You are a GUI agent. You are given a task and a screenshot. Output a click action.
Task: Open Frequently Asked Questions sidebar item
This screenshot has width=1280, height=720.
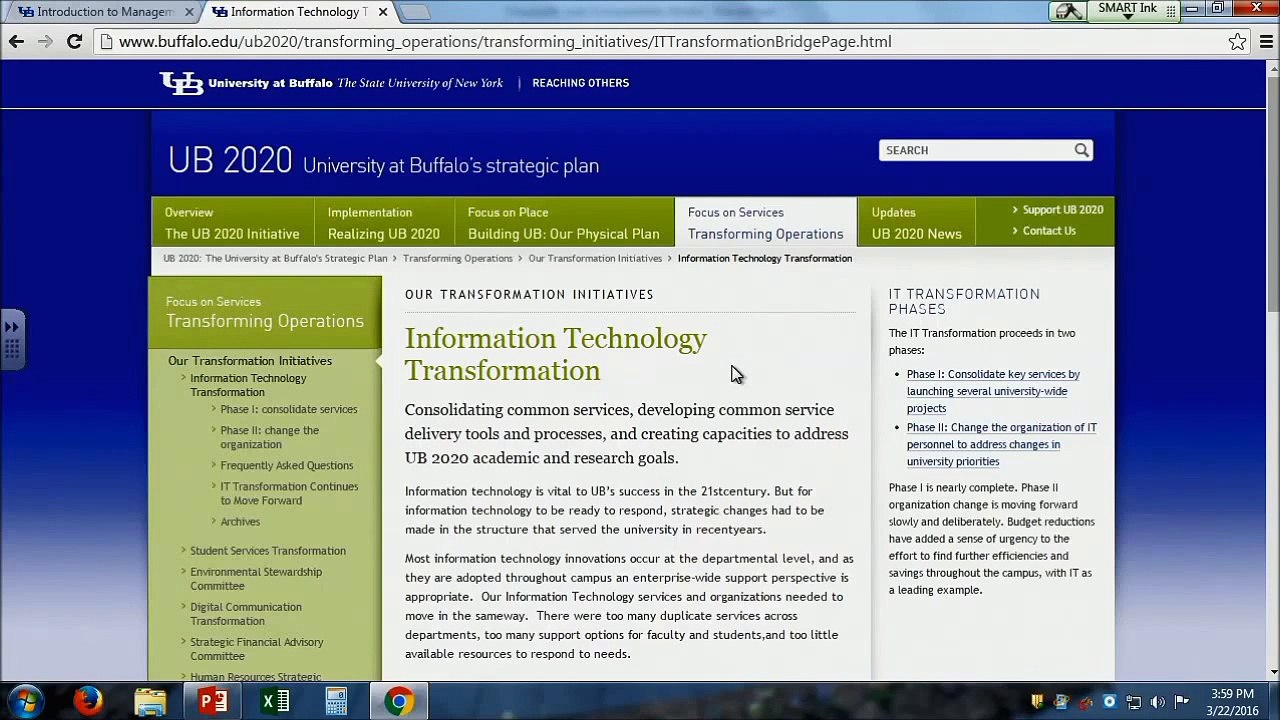[x=286, y=465]
